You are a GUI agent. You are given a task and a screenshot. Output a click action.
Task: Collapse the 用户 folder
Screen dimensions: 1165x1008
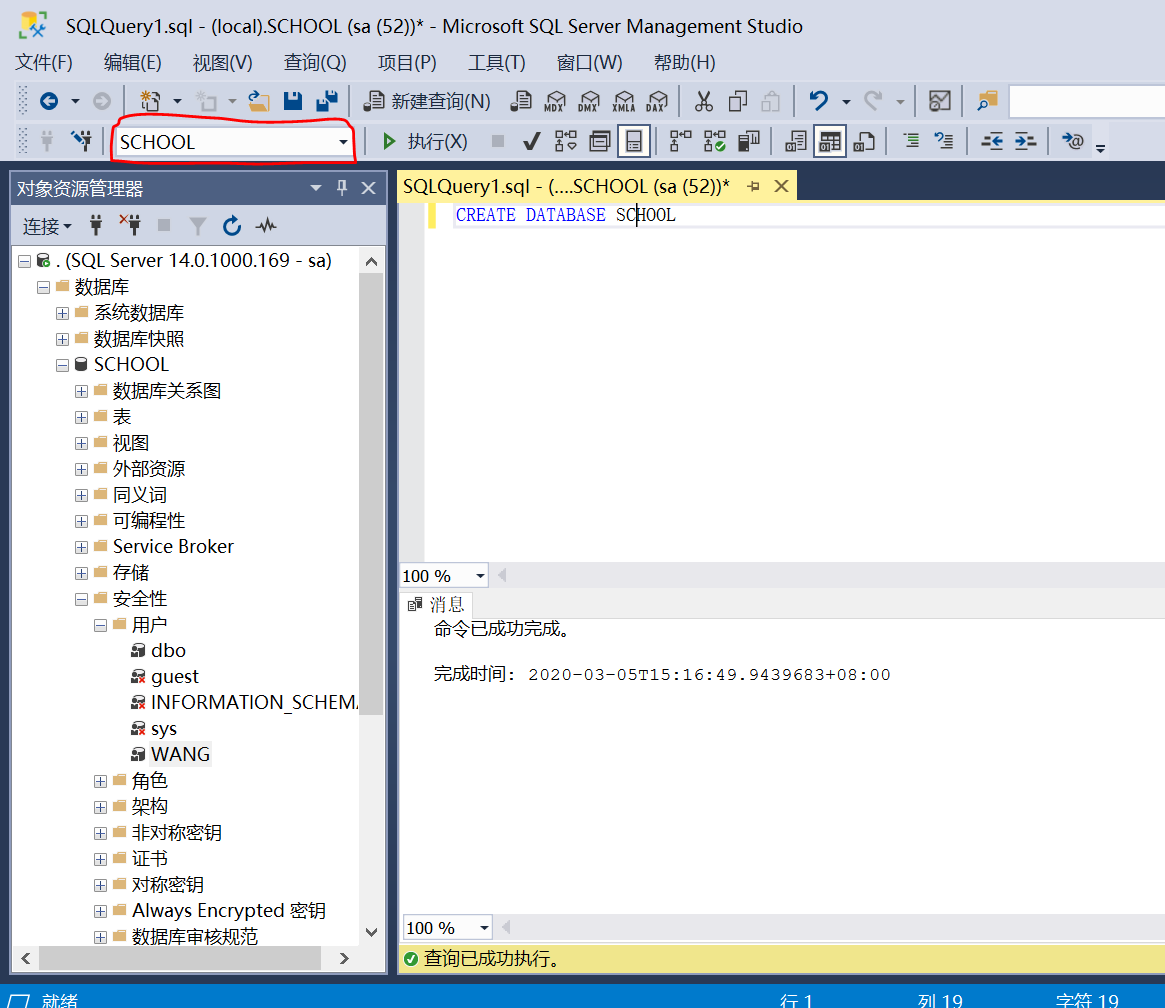coord(100,625)
